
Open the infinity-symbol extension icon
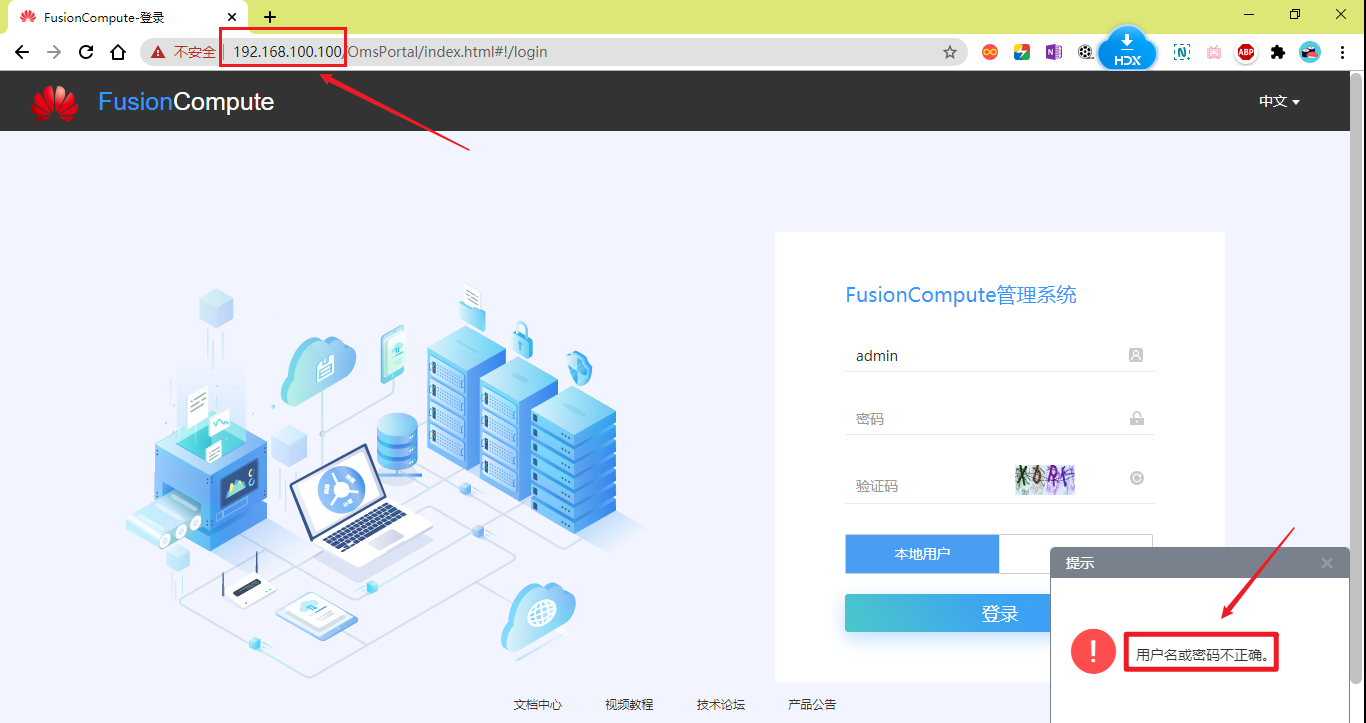tap(990, 52)
